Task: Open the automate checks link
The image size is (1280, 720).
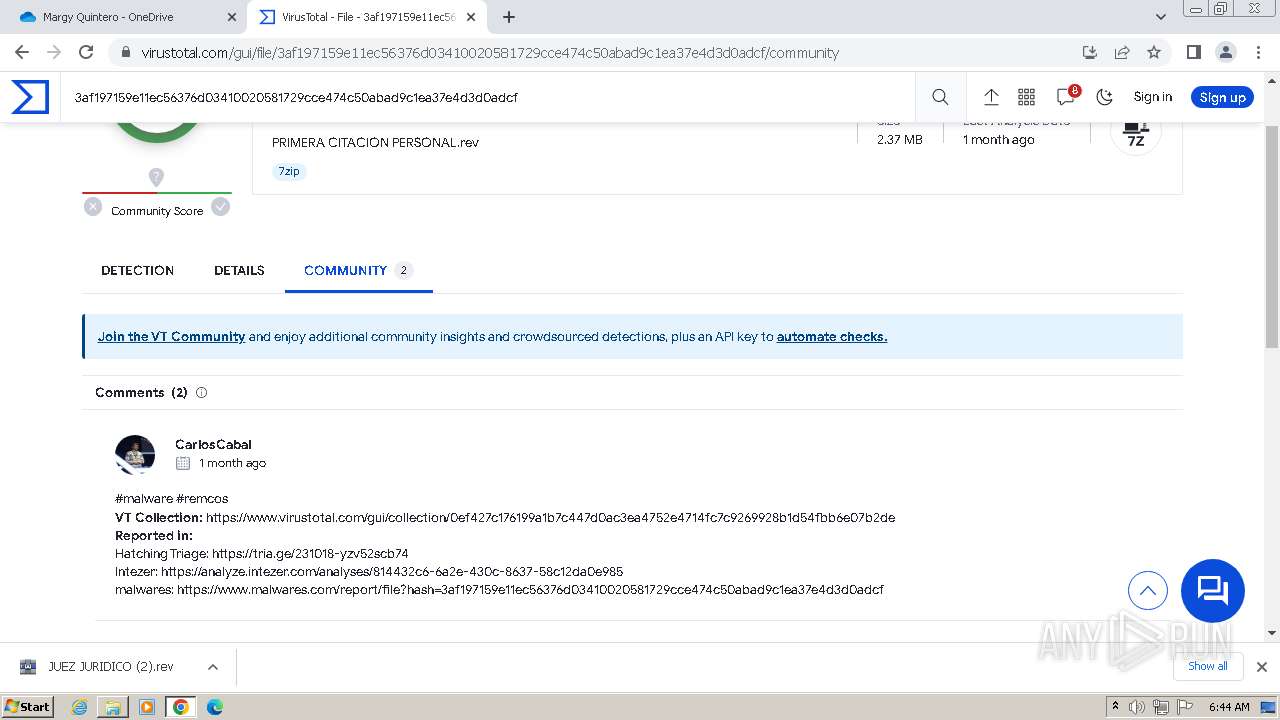Action: (x=832, y=337)
